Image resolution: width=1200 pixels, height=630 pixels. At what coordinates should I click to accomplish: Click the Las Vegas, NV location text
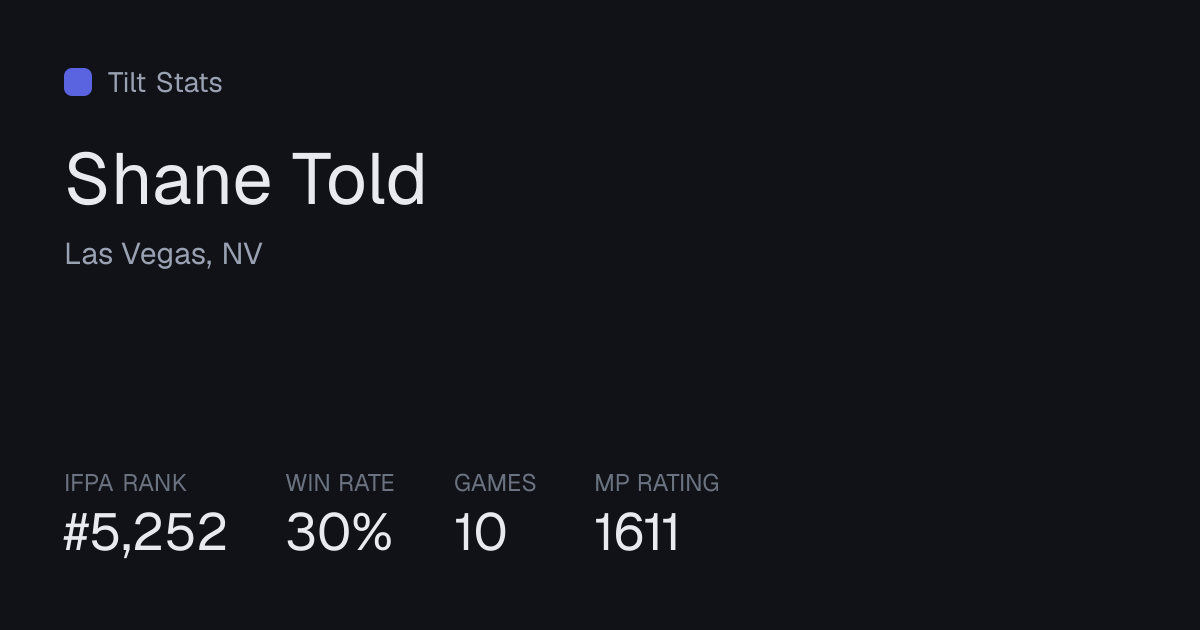tap(163, 254)
